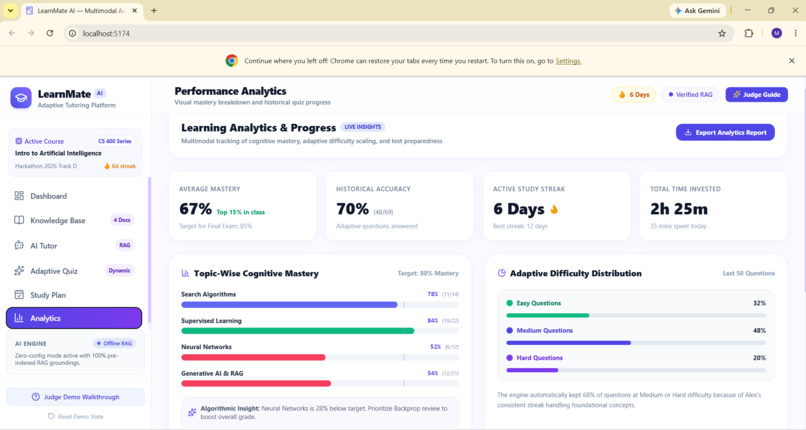806x430 pixels.
Task: Click the Active Course chip icon
Action: point(19,141)
